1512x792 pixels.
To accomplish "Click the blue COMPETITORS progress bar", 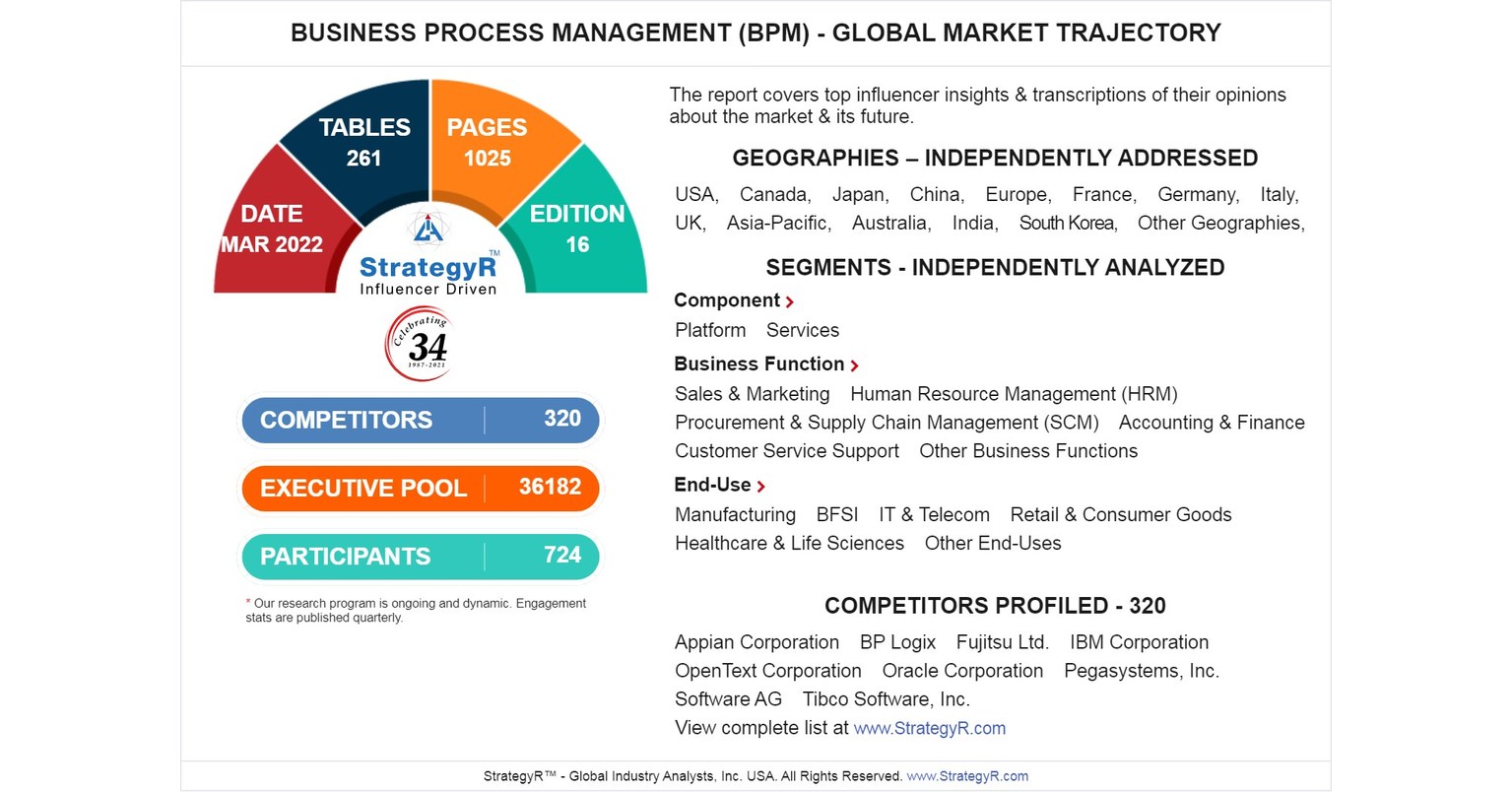I will click(x=421, y=420).
